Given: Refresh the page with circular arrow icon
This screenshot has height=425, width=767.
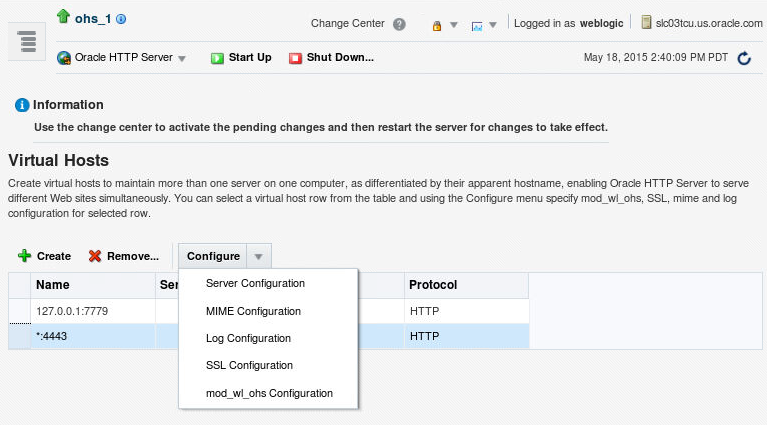Looking at the screenshot, I should coord(744,58).
